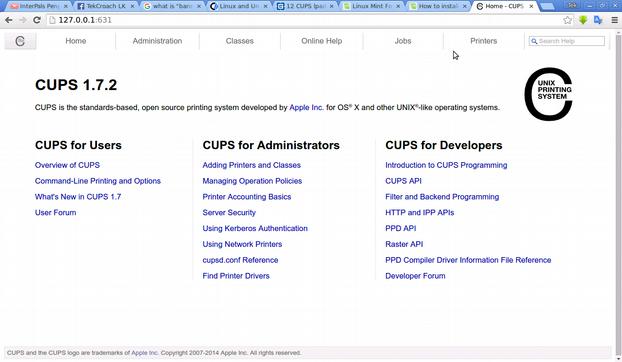
Task: Click the CUPS for Administrators heading
Action: pos(271,145)
